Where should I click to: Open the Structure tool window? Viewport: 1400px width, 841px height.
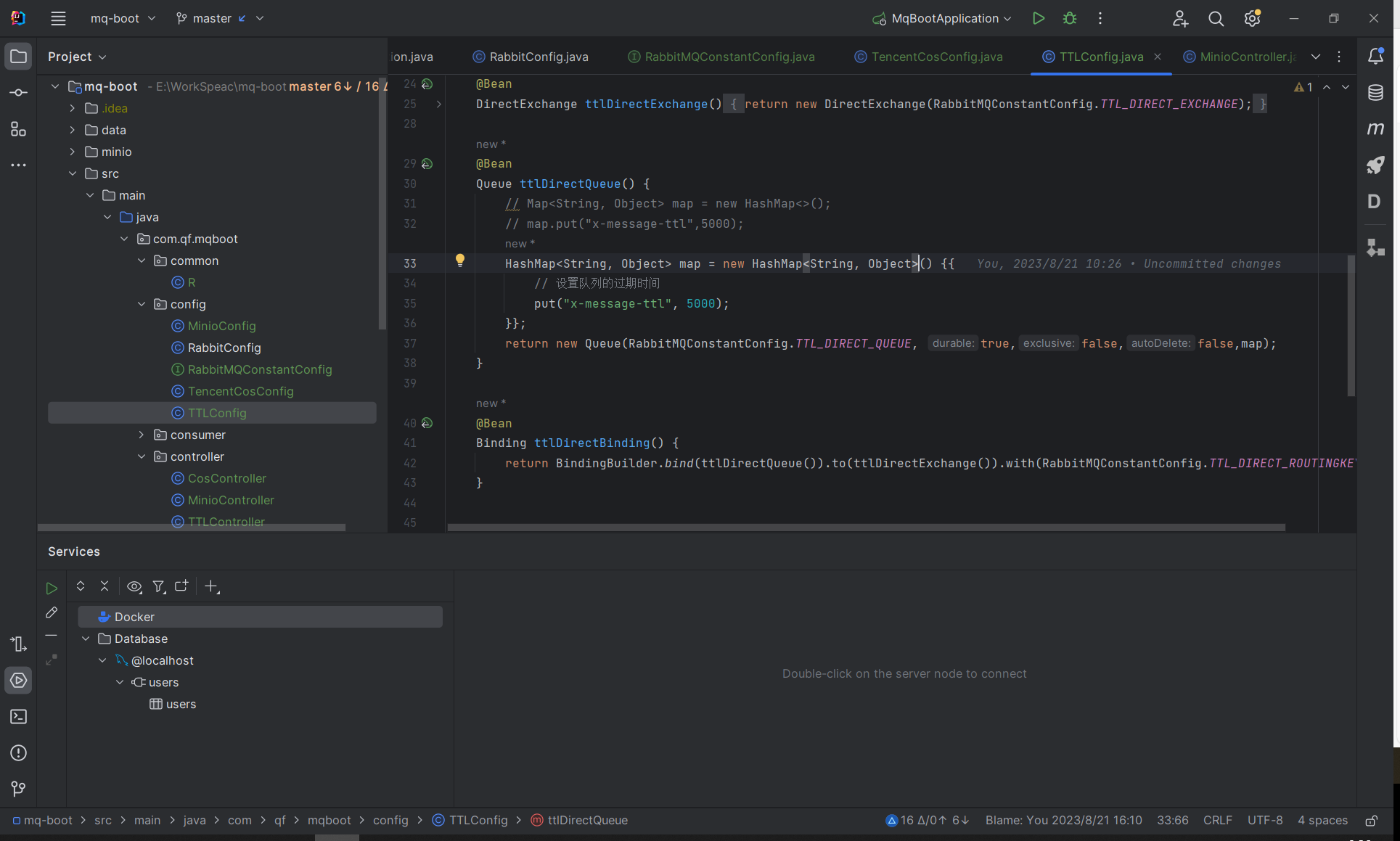click(19, 129)
